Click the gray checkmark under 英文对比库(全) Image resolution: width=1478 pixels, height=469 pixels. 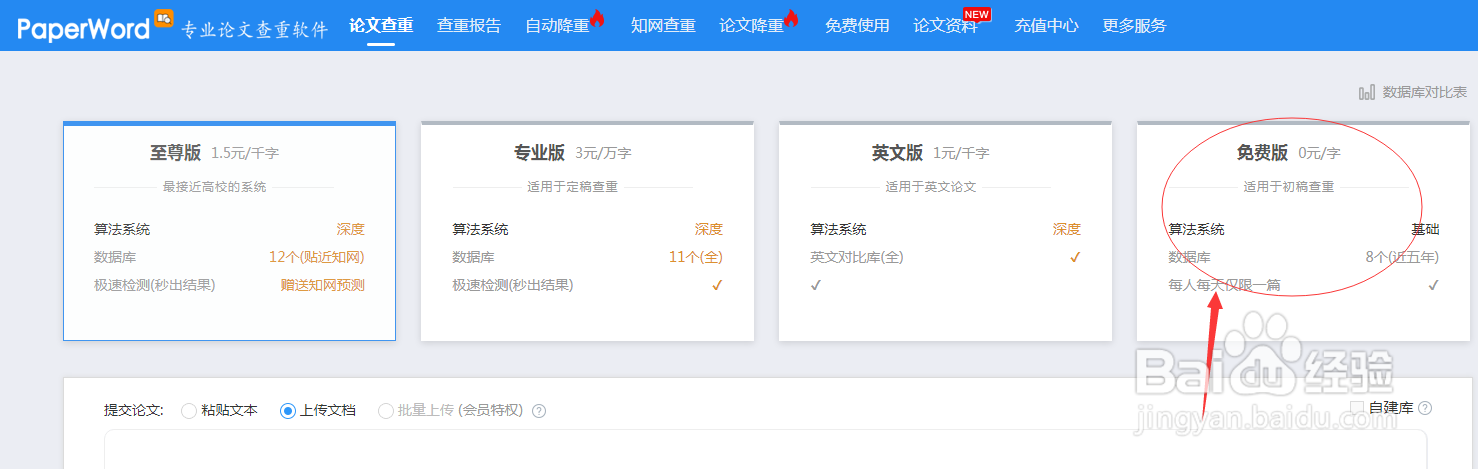point(816,285)
